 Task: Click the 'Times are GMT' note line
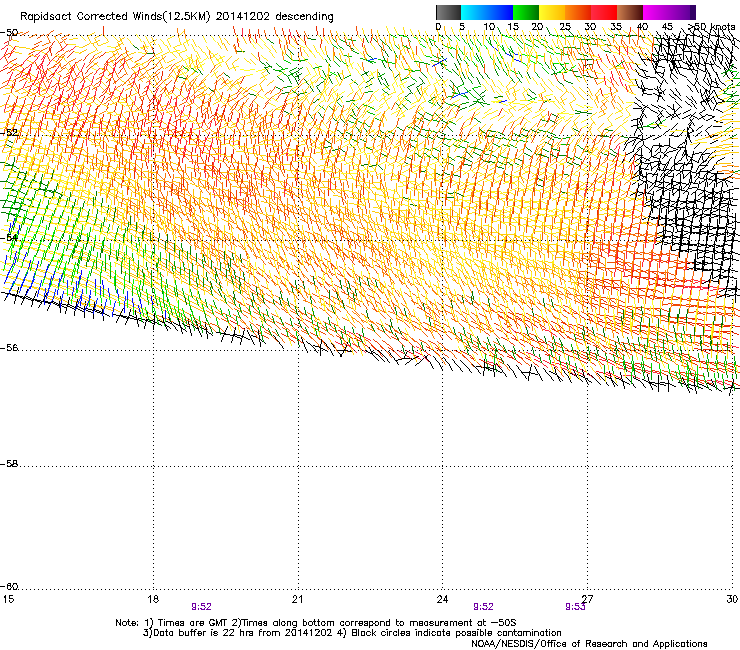316,623
